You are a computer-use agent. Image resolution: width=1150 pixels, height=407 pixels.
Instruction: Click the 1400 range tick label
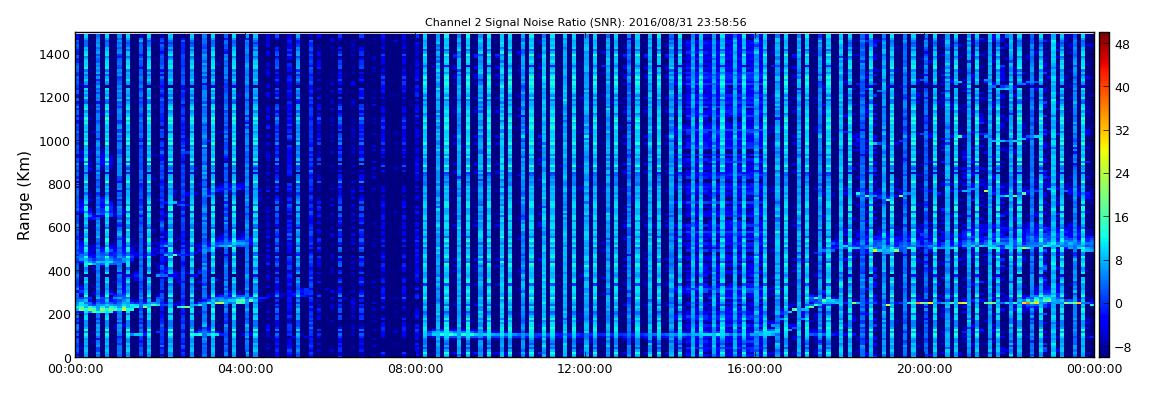tap(56, 55)
